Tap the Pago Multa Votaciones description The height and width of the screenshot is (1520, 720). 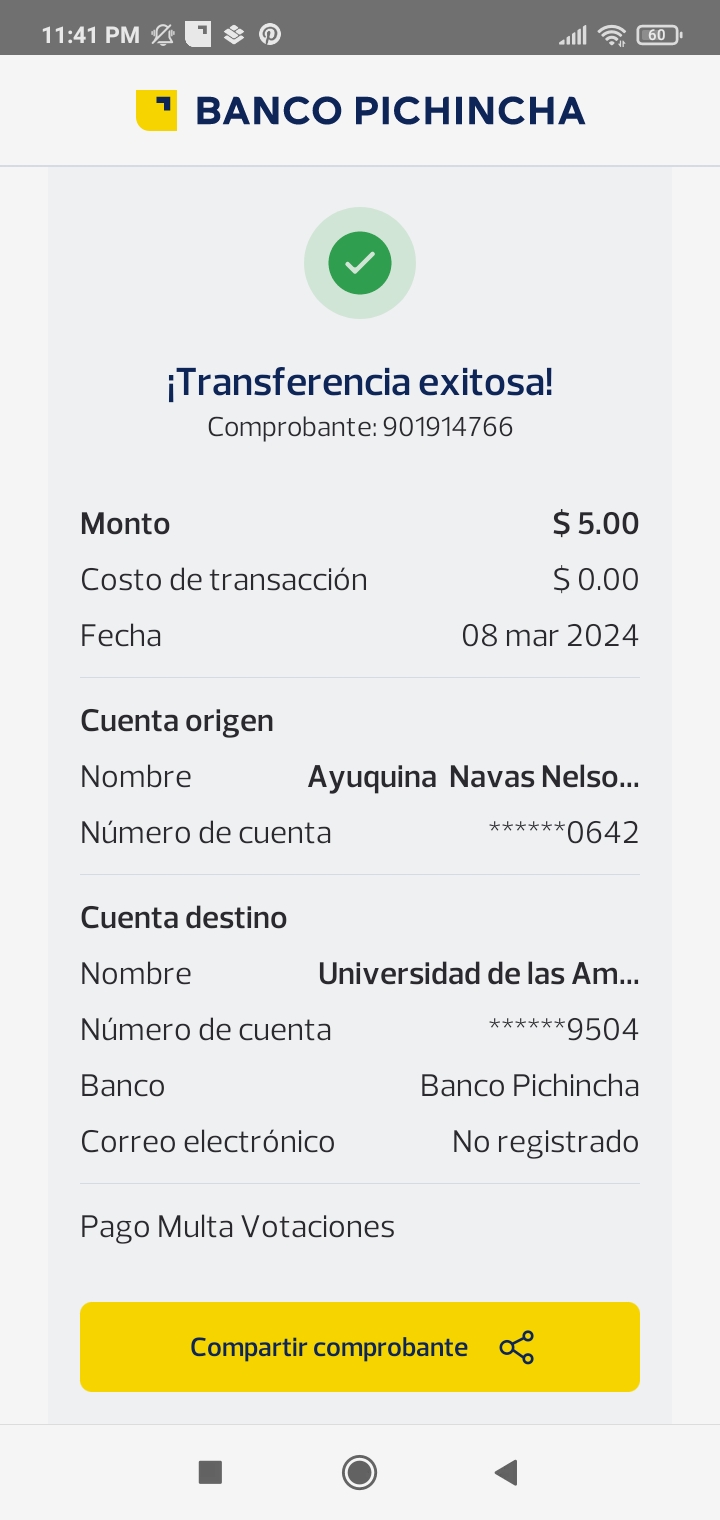238,1227
